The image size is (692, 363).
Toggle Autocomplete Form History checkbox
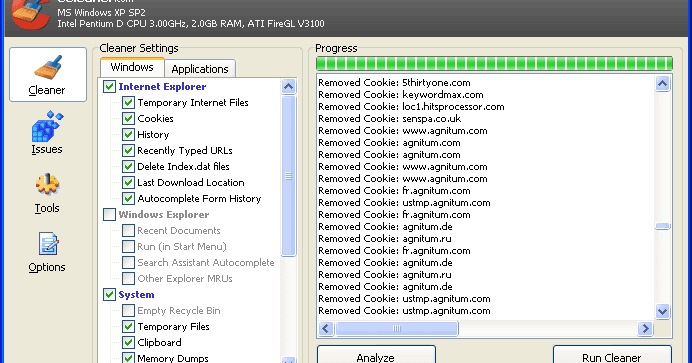[x=128, y=198]
